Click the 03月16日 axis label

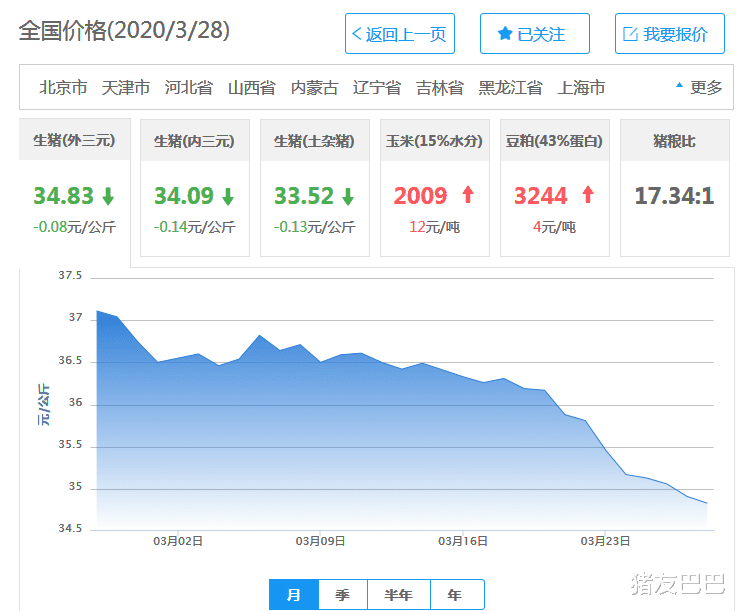(x=463, y=541)
